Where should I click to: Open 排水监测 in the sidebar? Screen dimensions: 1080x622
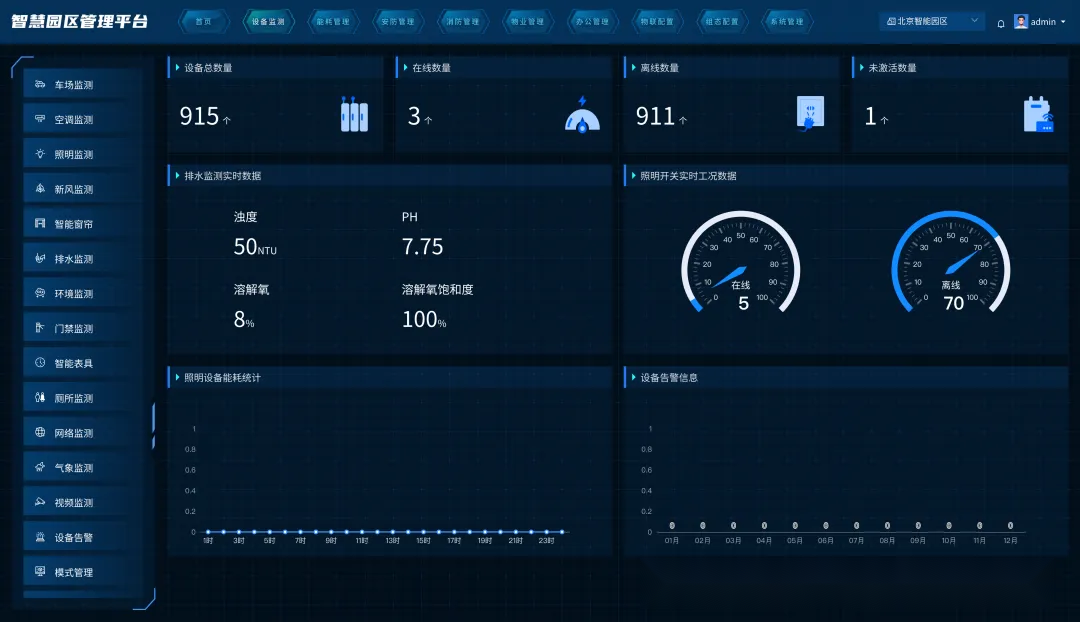74,259
